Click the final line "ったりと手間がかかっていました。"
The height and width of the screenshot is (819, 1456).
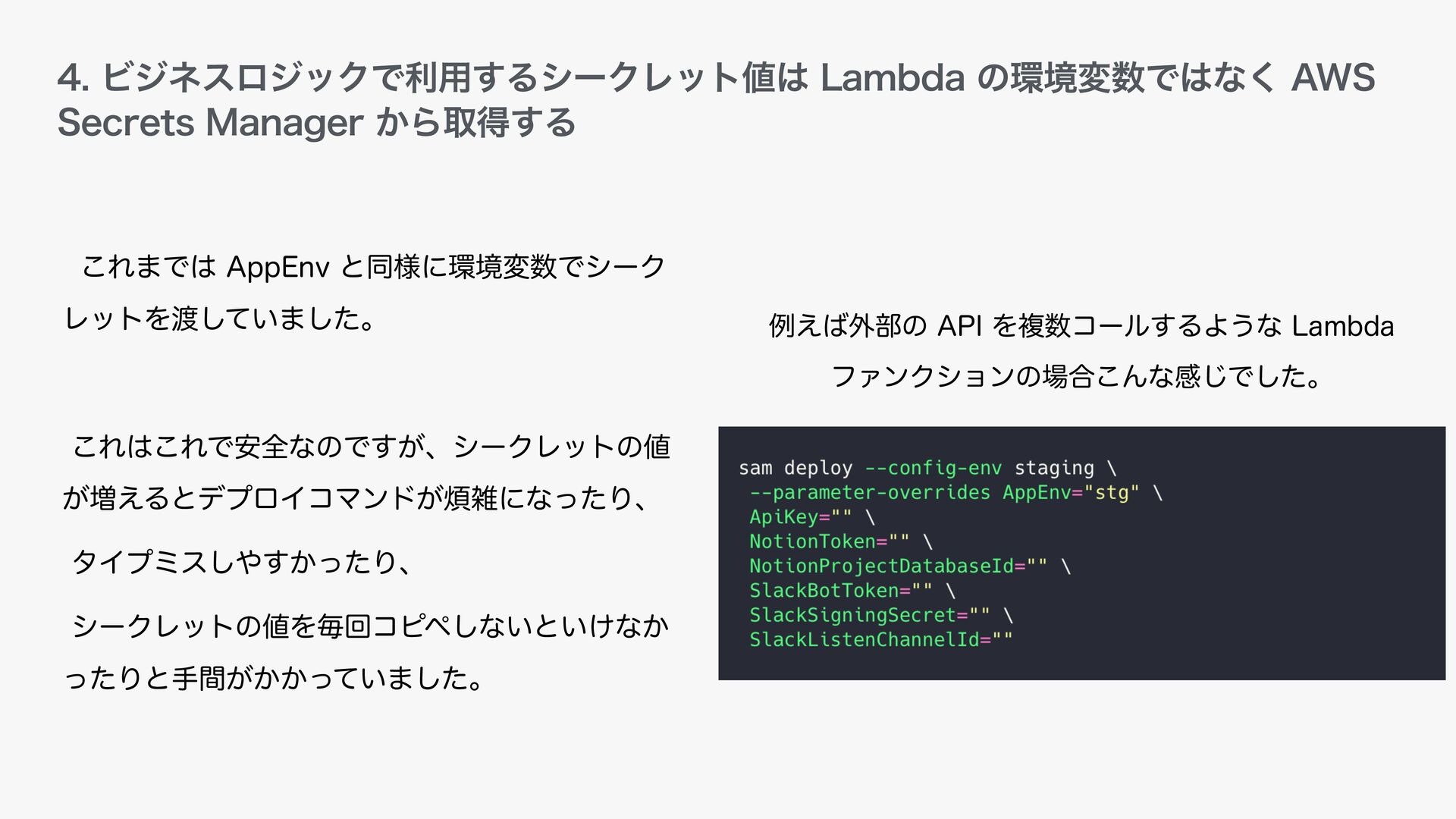(275, 678)
